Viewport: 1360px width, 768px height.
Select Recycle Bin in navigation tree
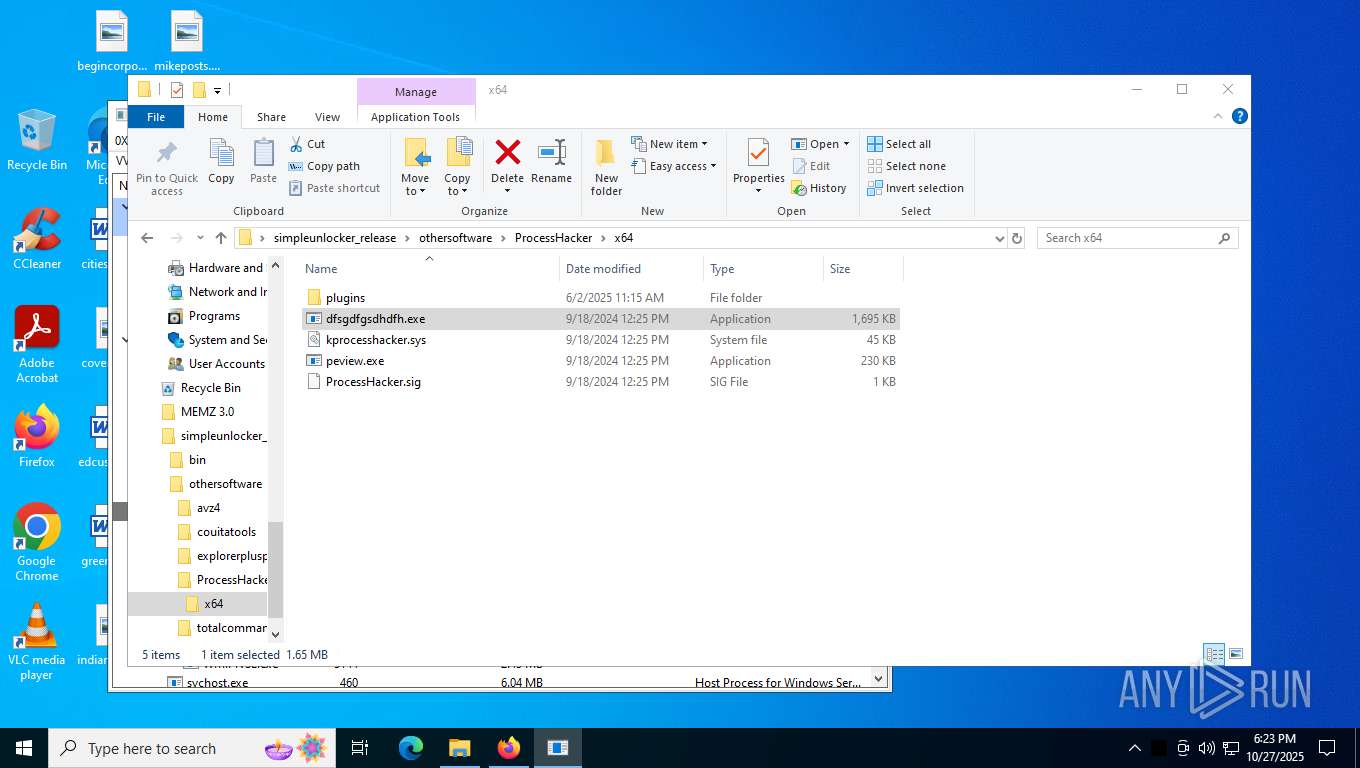click(210, 388)
